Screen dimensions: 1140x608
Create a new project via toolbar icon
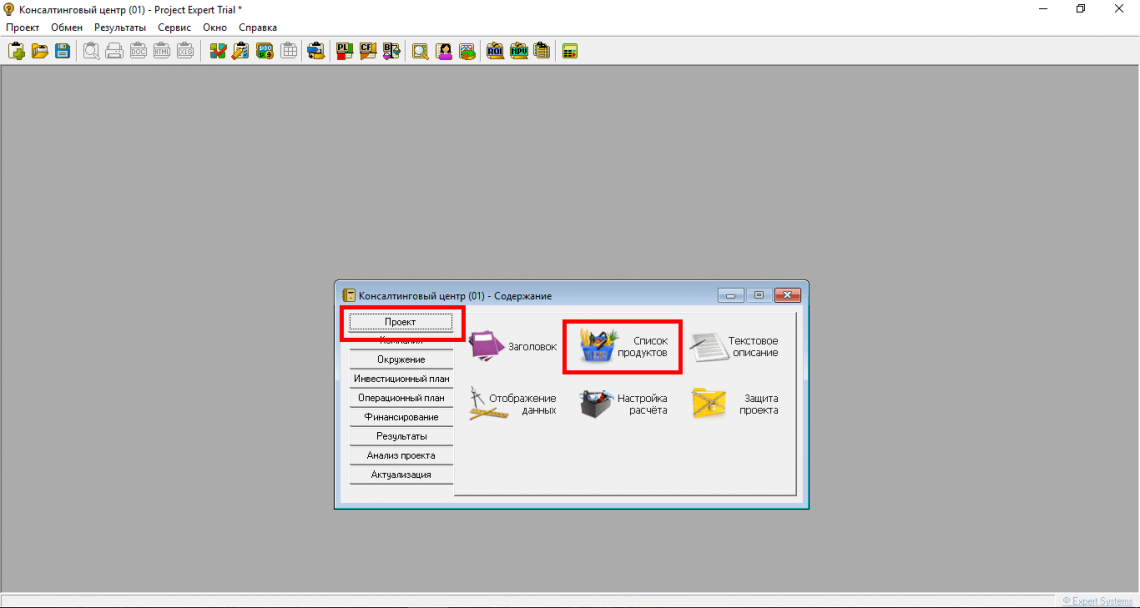pos(17,51)
